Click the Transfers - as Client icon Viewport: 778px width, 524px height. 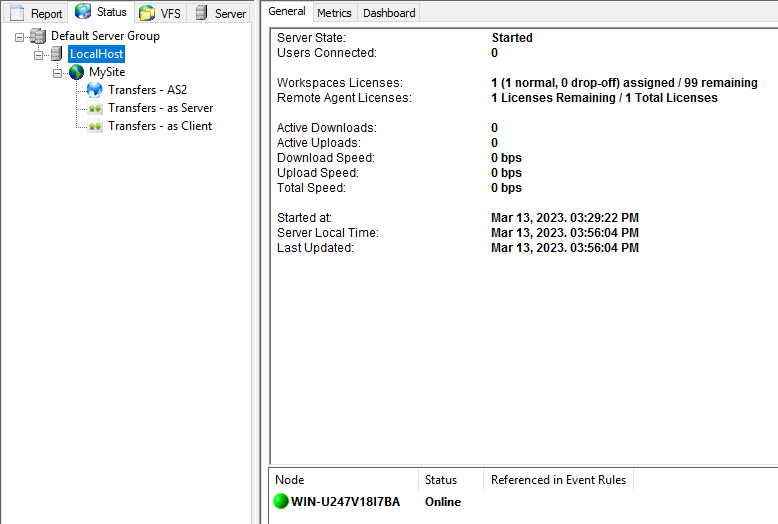95,126
